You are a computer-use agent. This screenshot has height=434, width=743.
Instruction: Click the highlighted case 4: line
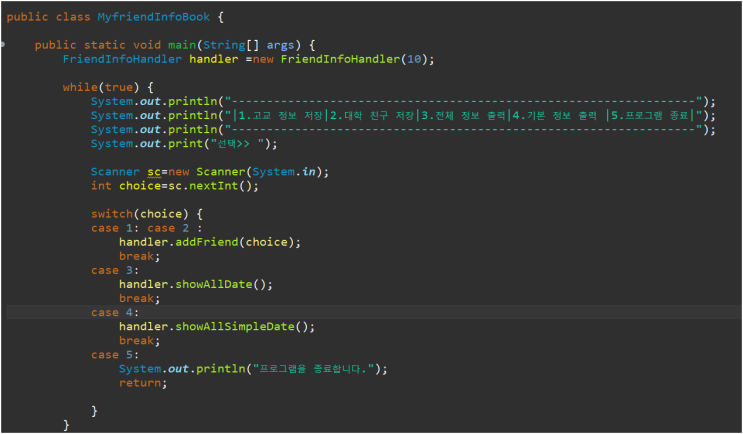(373, 313)
